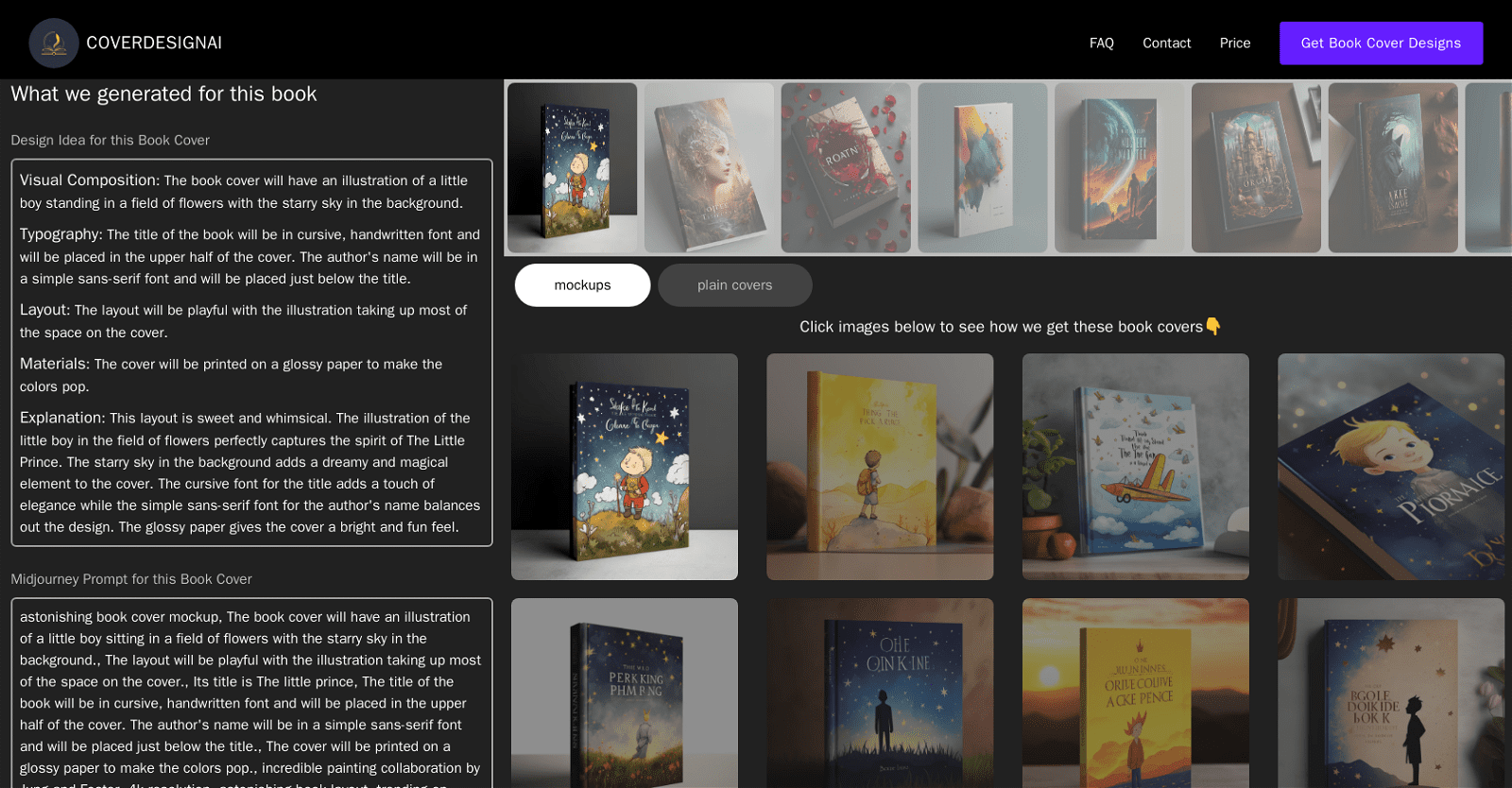Open the Price page
The height and width of the screenshot is (788, 1512).
click(1234, 43)
